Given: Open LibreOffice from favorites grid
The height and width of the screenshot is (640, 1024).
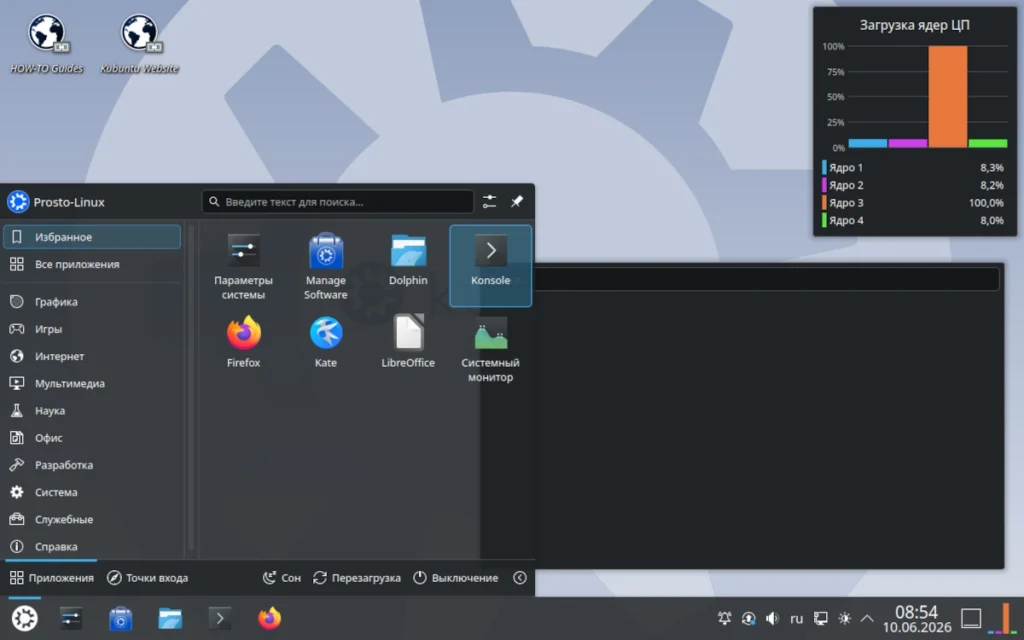Looking at the screenshot, I should point(408,349).
